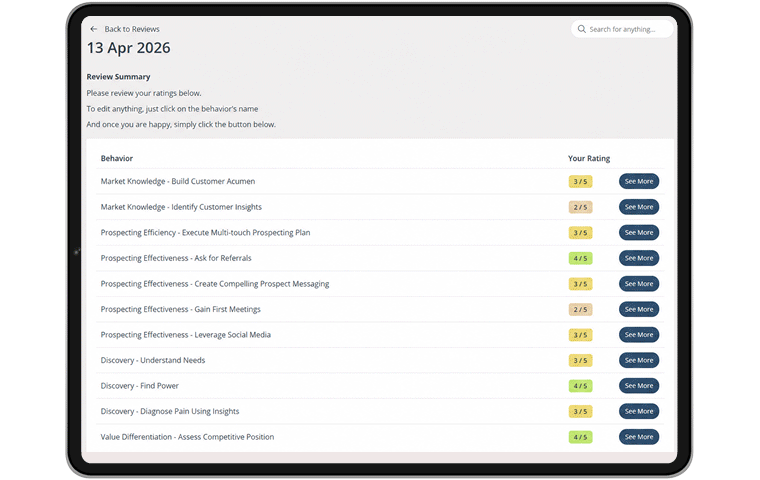Click the 2/5 rating badge for Customer Insights
Image resolution: width=760 pixels, height=480 pixels.
pos(580,207)
